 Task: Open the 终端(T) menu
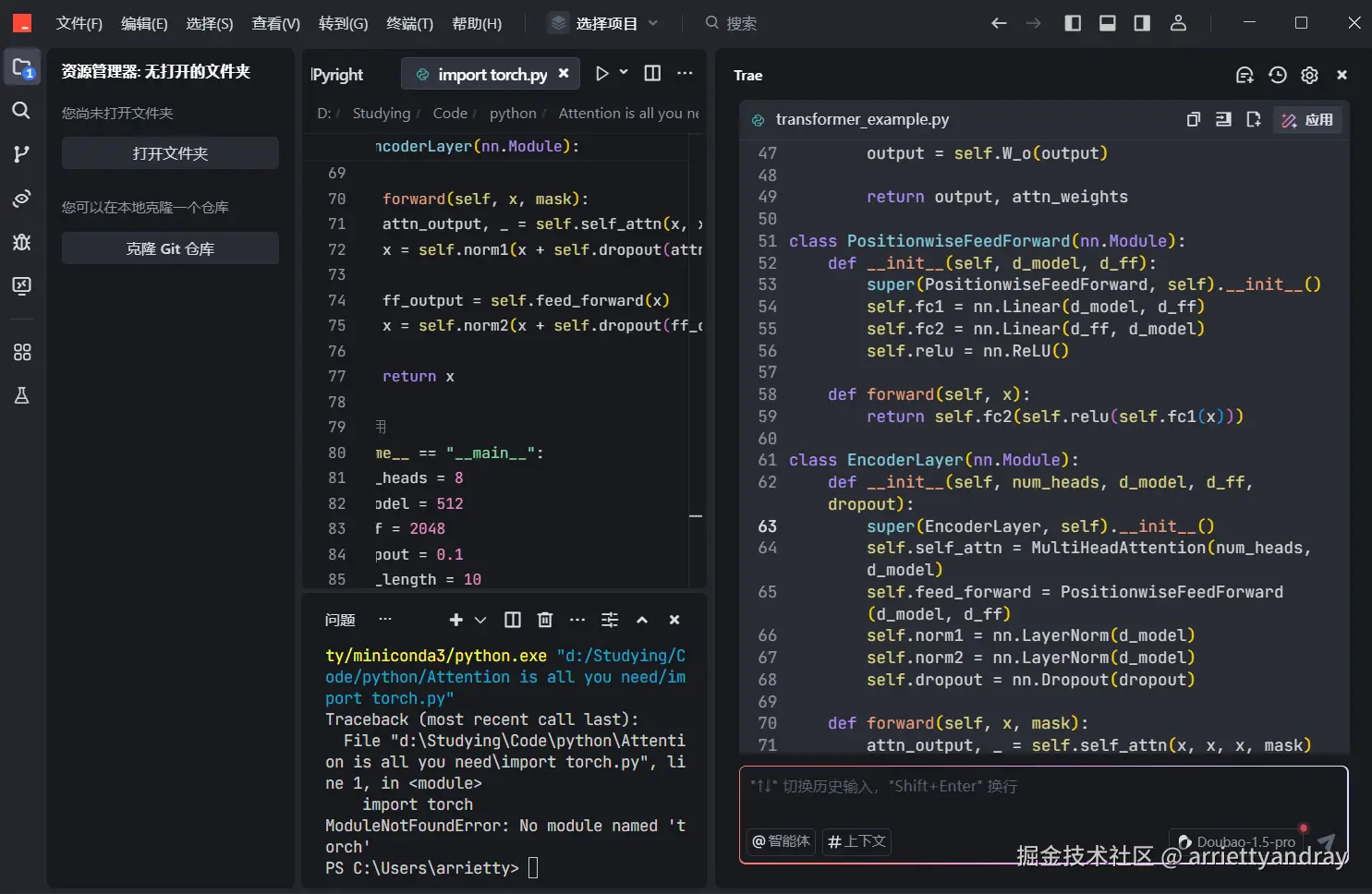click(x=409, y=23)
